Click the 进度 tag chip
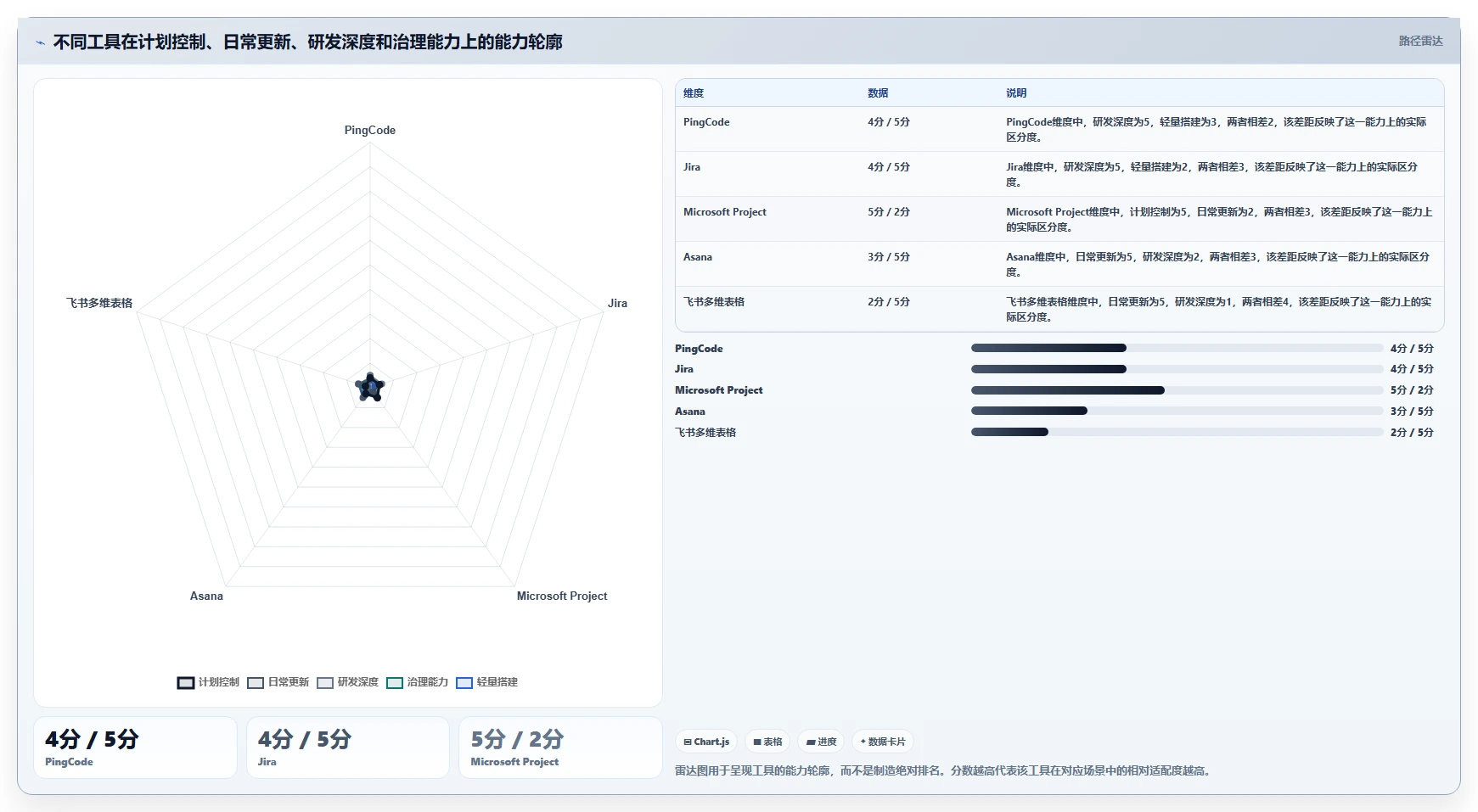Image resolution: width=1478 pixels, height=812 pixels. 821,742
